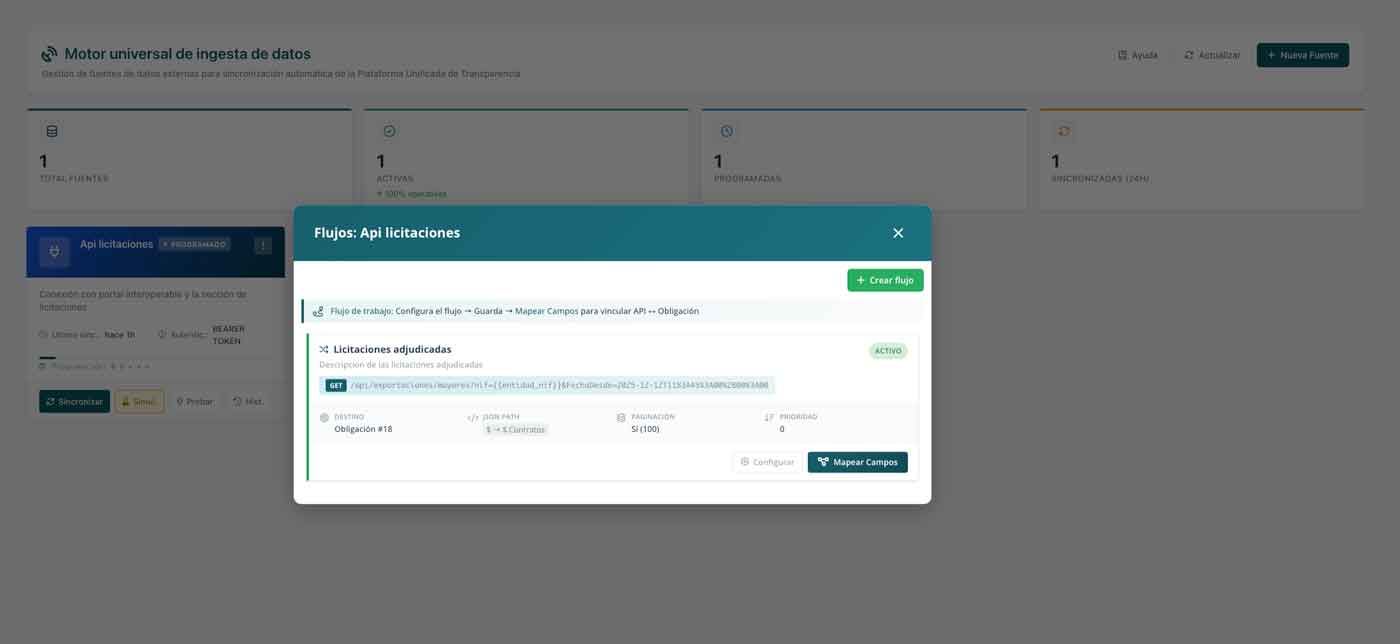Image resolution: width=1400 pixels, height=644 pixels.
Task: Click the clock icon in Programadas card
Action: coord(727,131)
